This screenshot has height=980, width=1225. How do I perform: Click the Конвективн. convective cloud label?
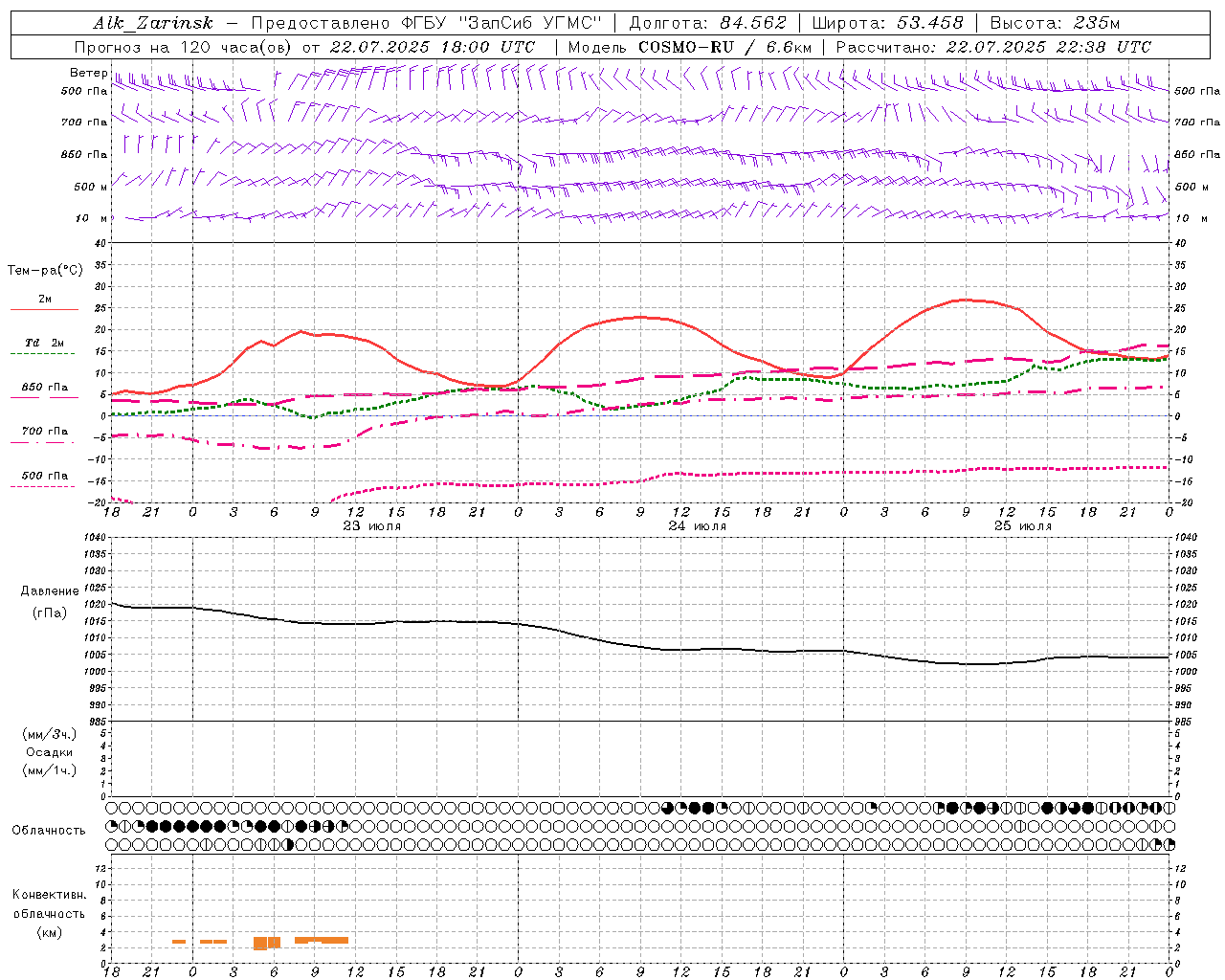click(x=49, y=895)
